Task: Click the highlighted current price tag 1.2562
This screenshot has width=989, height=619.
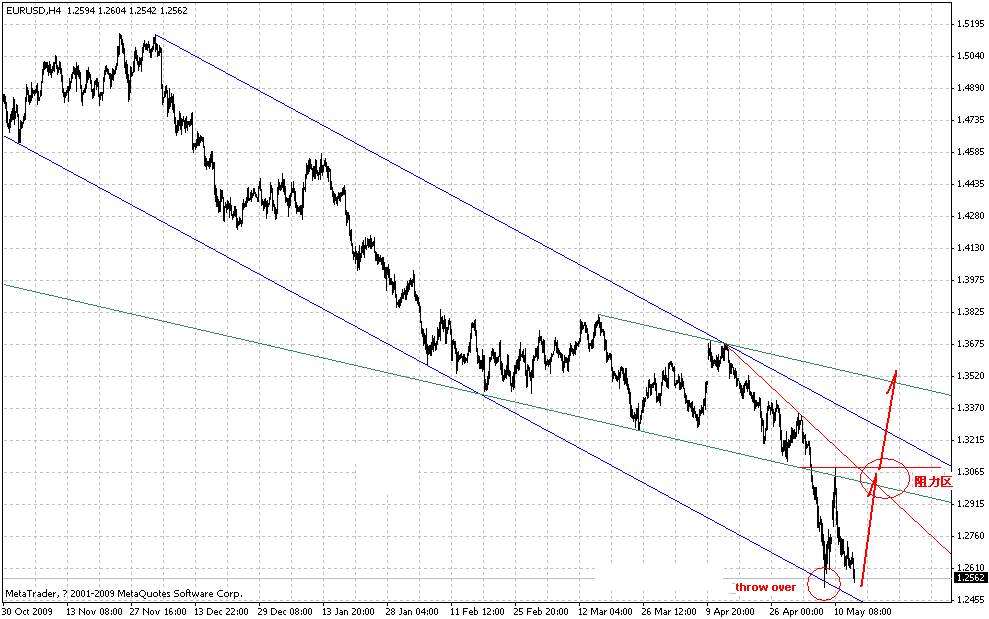Action: pos(971,578)
